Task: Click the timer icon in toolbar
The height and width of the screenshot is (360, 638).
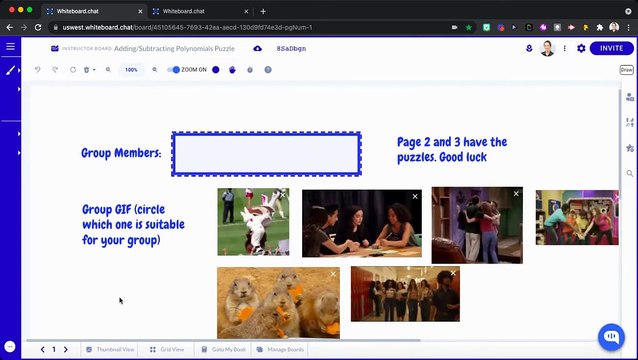Action: click(x=250, y=70)
